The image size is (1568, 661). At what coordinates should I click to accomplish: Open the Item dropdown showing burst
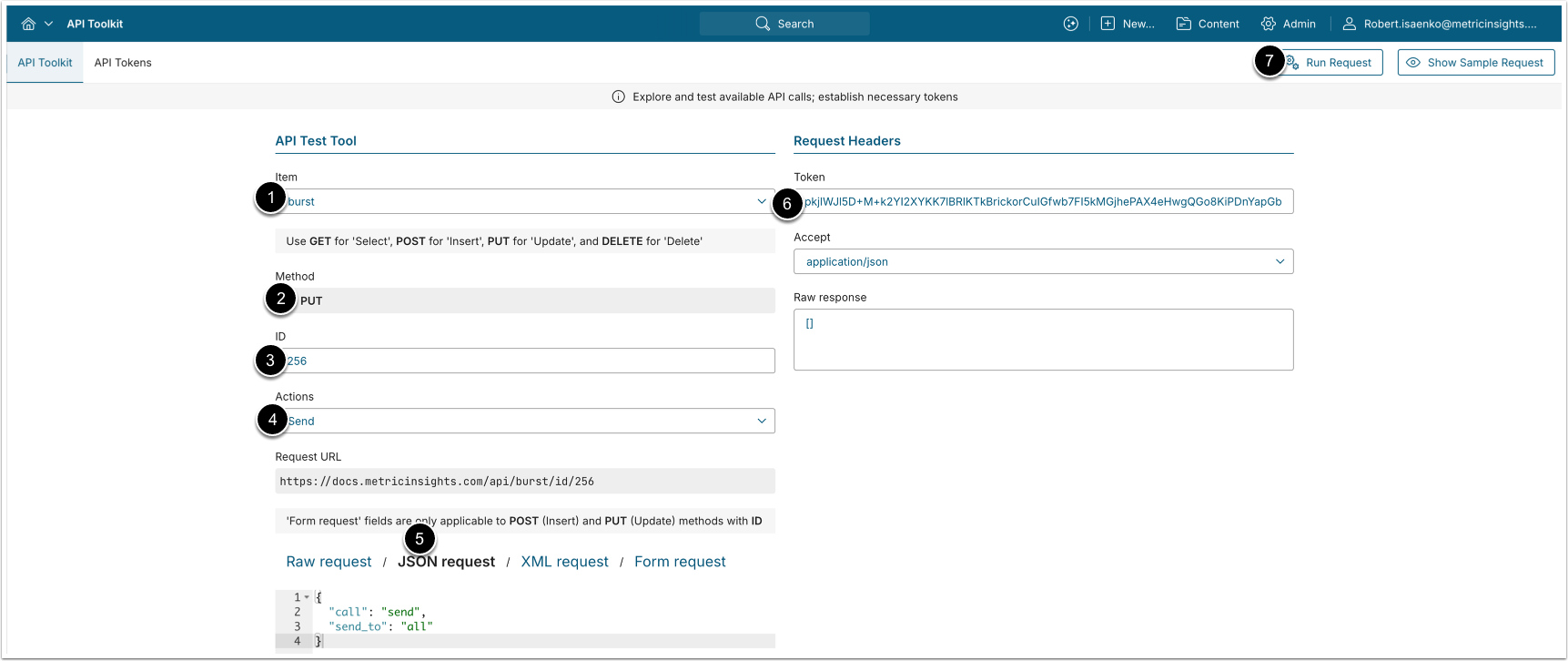(528, 201)
